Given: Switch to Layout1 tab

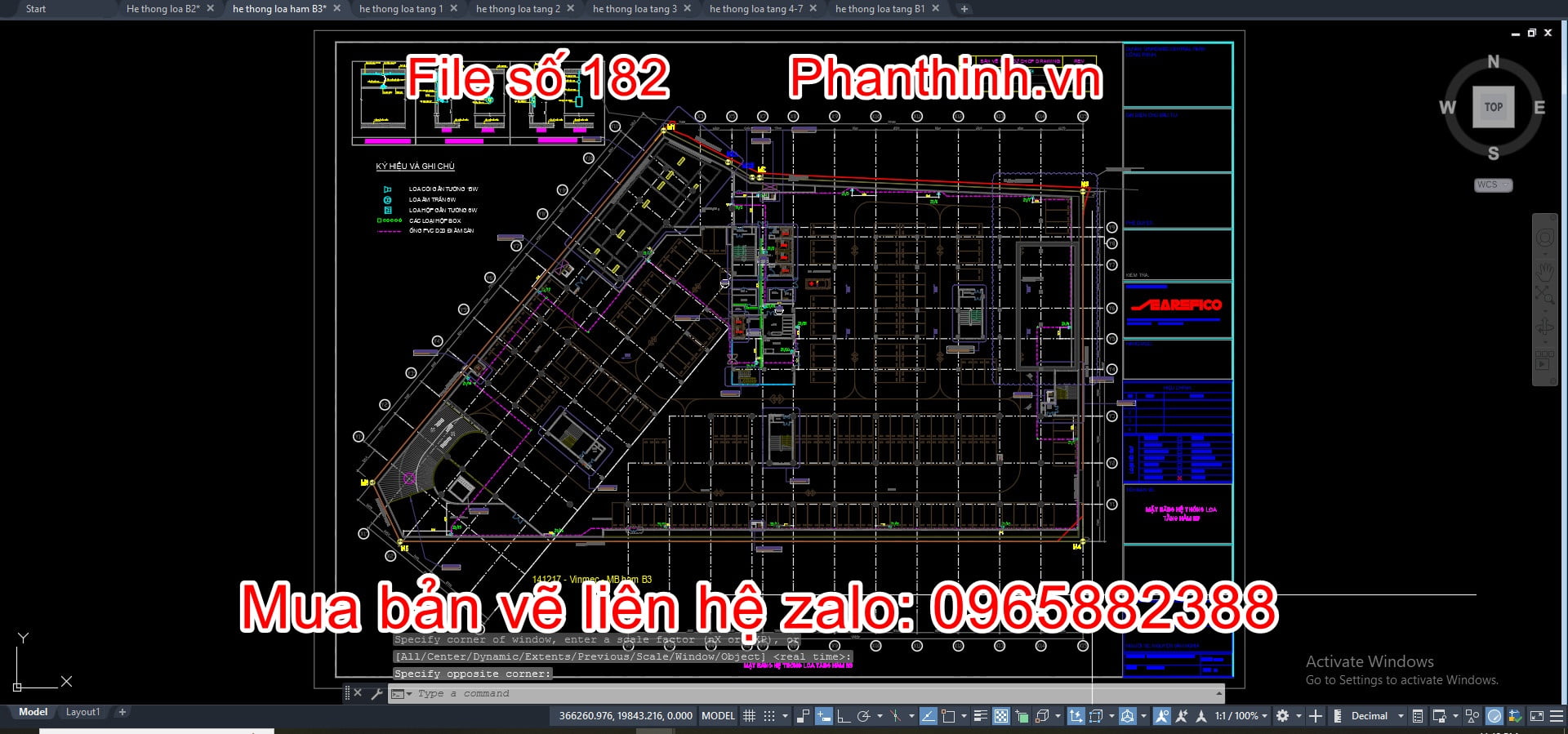Looking at the screenshot, I should (82, 712).
